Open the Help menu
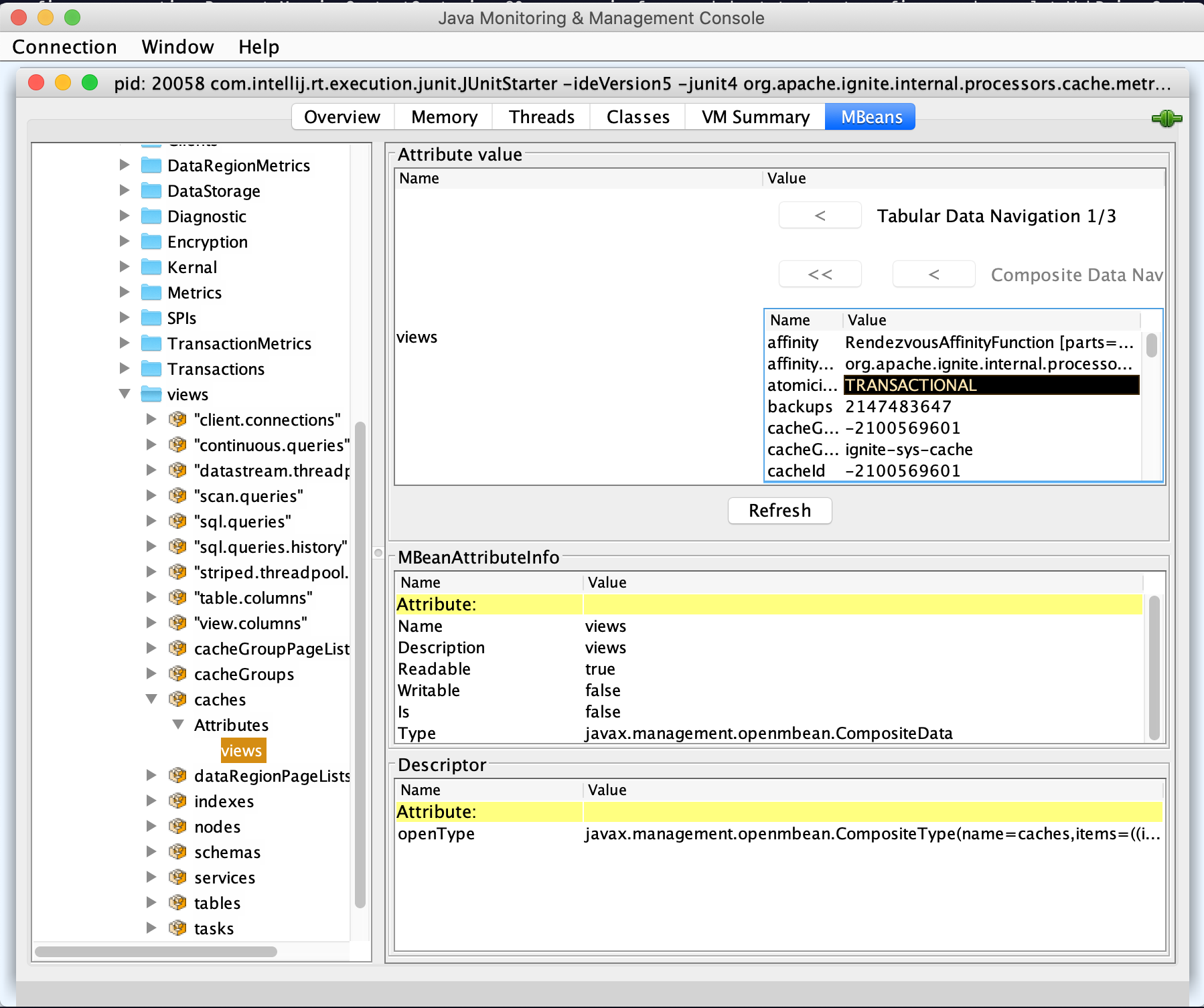 (x=258, y=47)
